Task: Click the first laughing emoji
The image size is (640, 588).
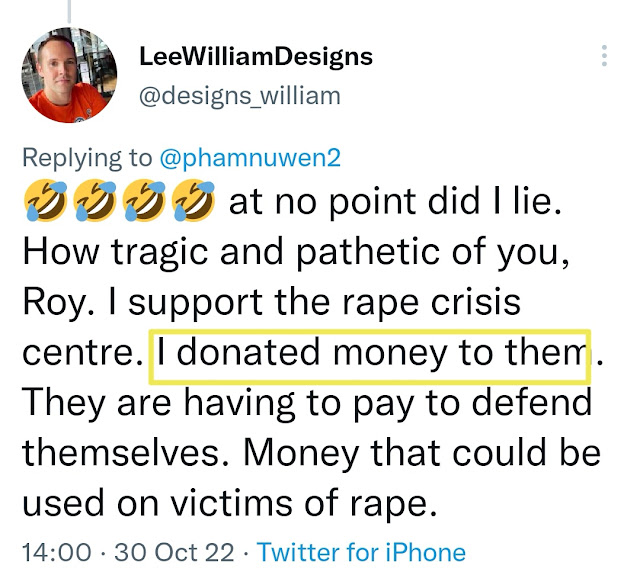Action: click(43, 204)
